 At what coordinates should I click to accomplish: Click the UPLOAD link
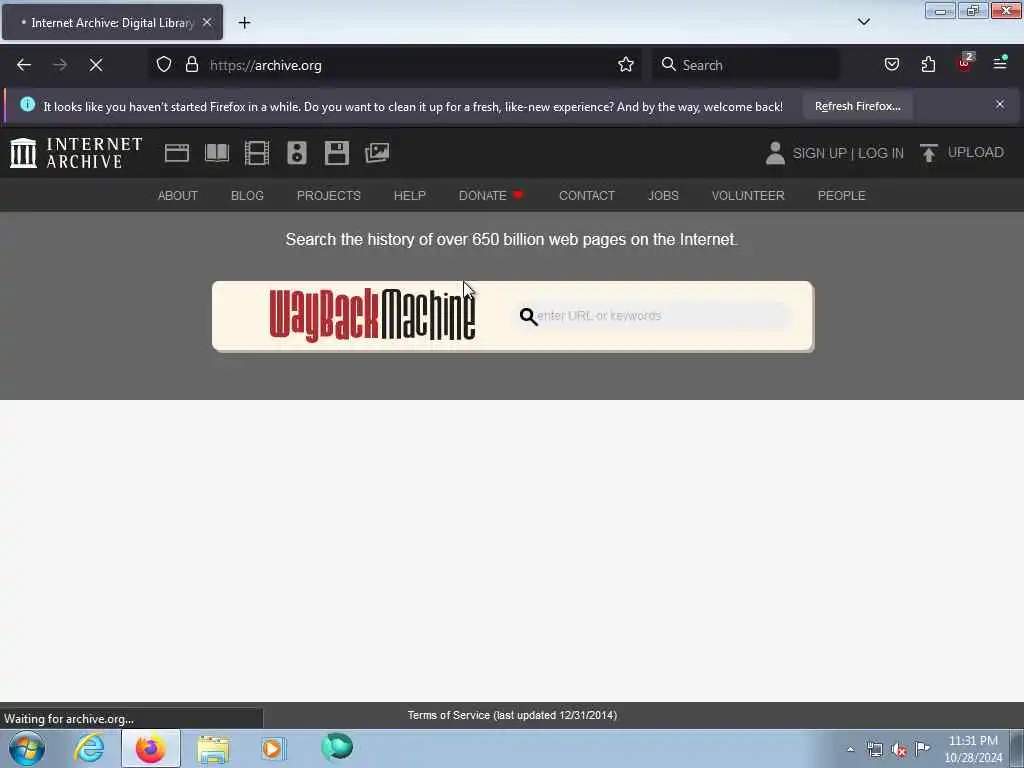(x=975, y=152)
